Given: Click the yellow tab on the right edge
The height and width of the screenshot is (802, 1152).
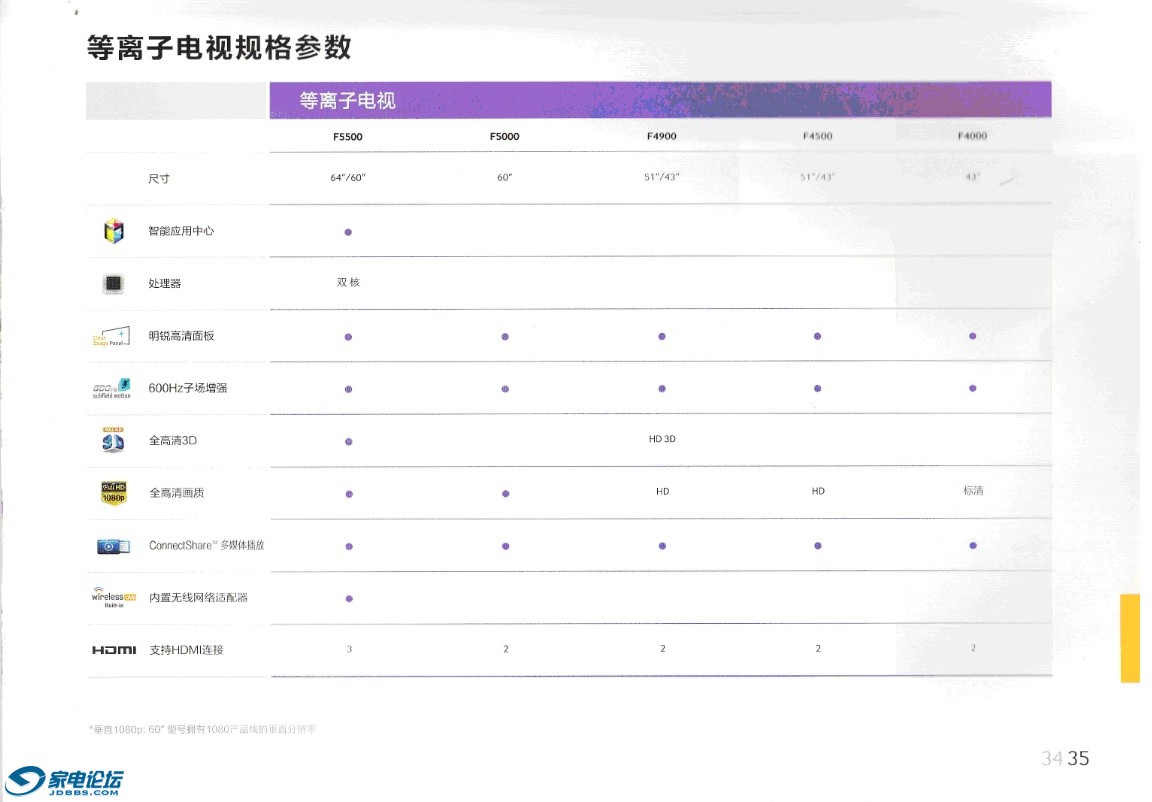Looking at the screenshot, I should pos(1130,638).
